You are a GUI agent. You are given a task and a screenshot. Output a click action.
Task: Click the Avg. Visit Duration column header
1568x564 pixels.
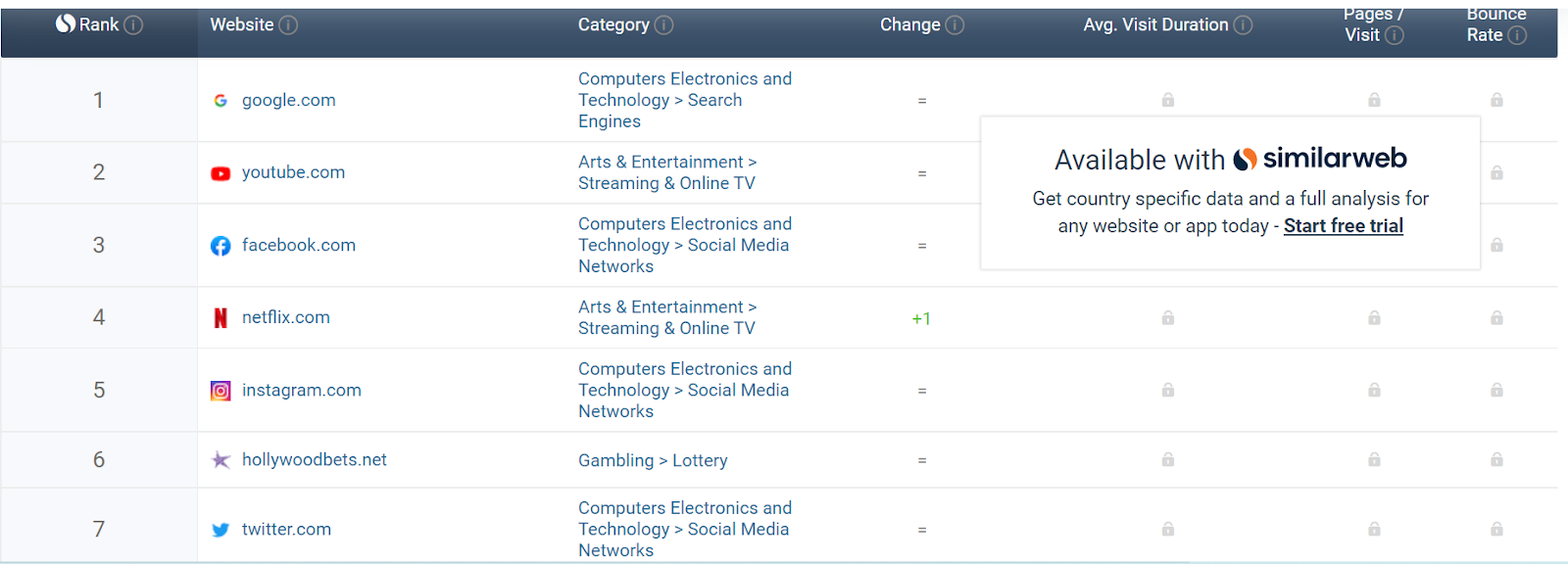[1155, 25]
